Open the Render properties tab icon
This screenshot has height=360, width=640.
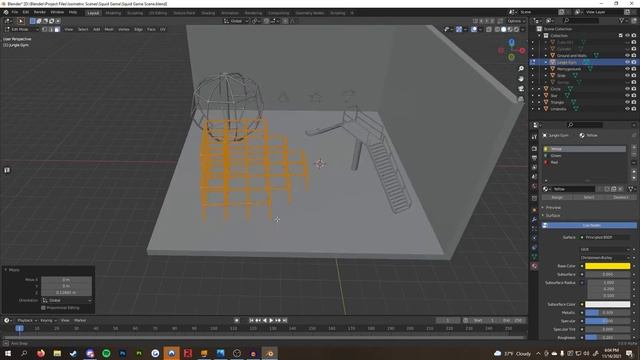534,149
